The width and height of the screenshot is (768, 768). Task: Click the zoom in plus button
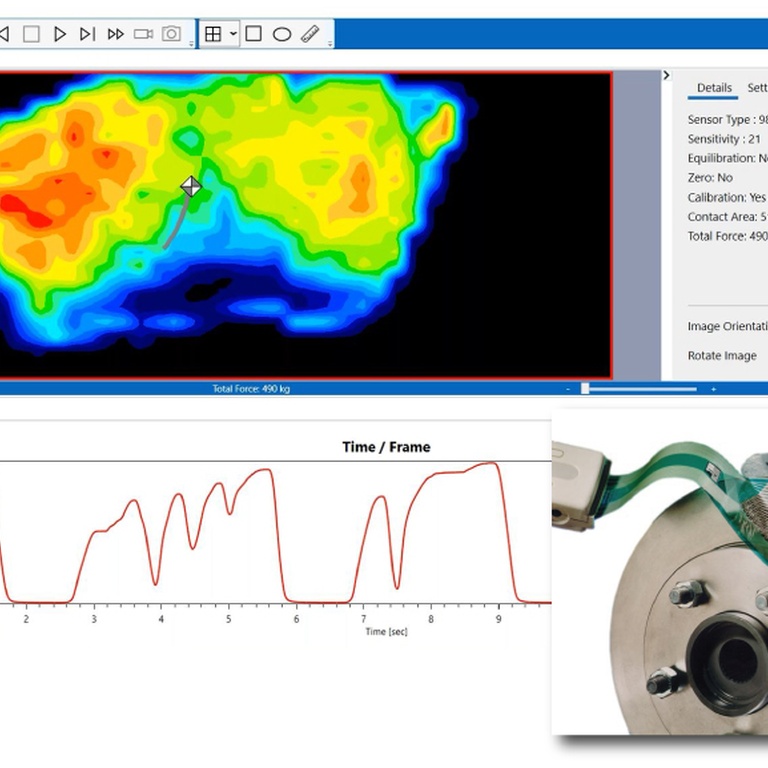tap(714, 389)
